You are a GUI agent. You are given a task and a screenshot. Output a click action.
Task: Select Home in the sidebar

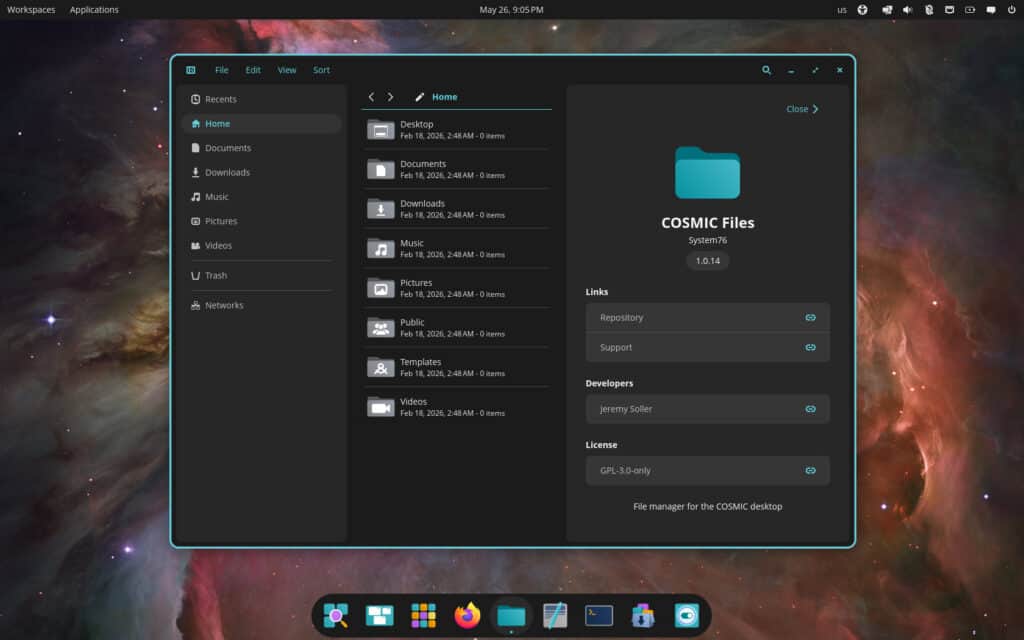pyautogui.click(x=261, y=123)
